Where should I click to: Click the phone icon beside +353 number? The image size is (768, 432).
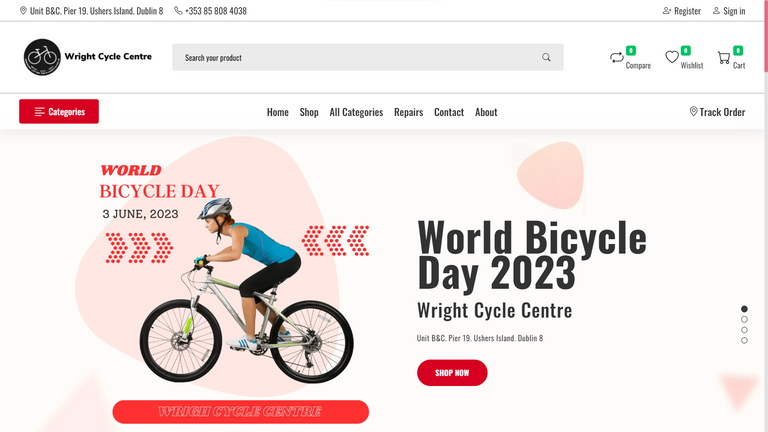(x=178, y=10)
